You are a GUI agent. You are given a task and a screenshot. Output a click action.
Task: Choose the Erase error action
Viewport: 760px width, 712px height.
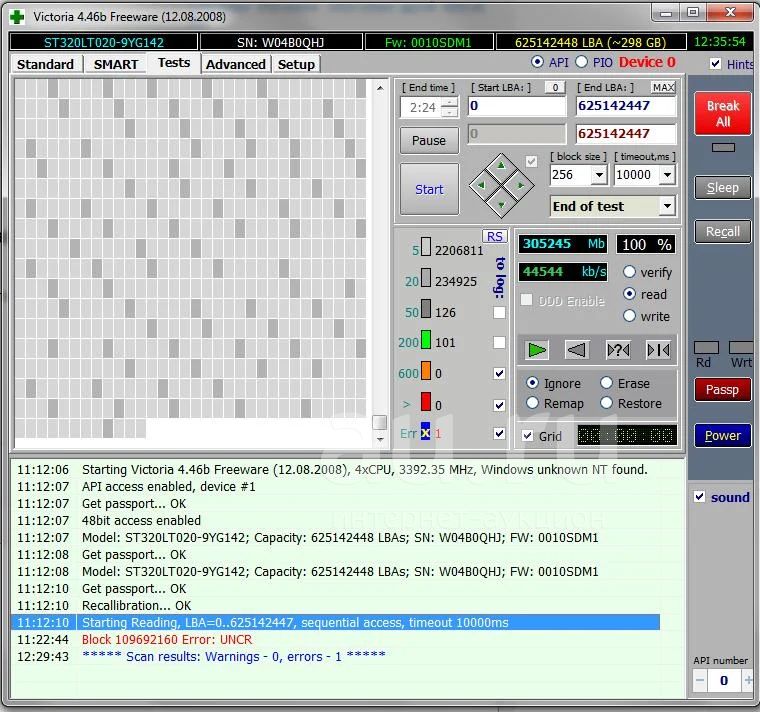click(x=606, y=383)
